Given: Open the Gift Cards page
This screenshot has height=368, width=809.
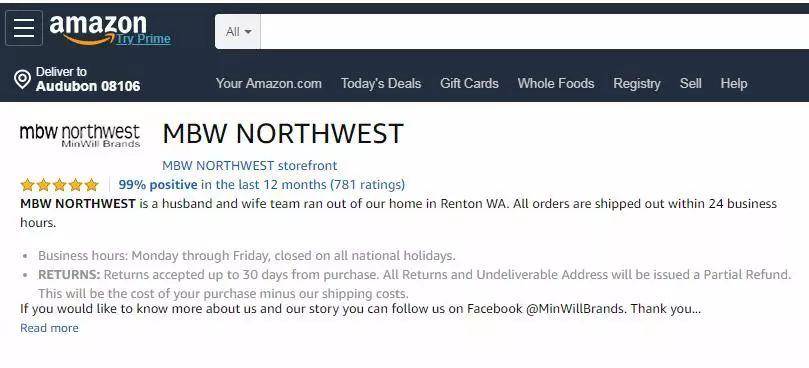Looking at the screenshot, I should click(469, 84).
